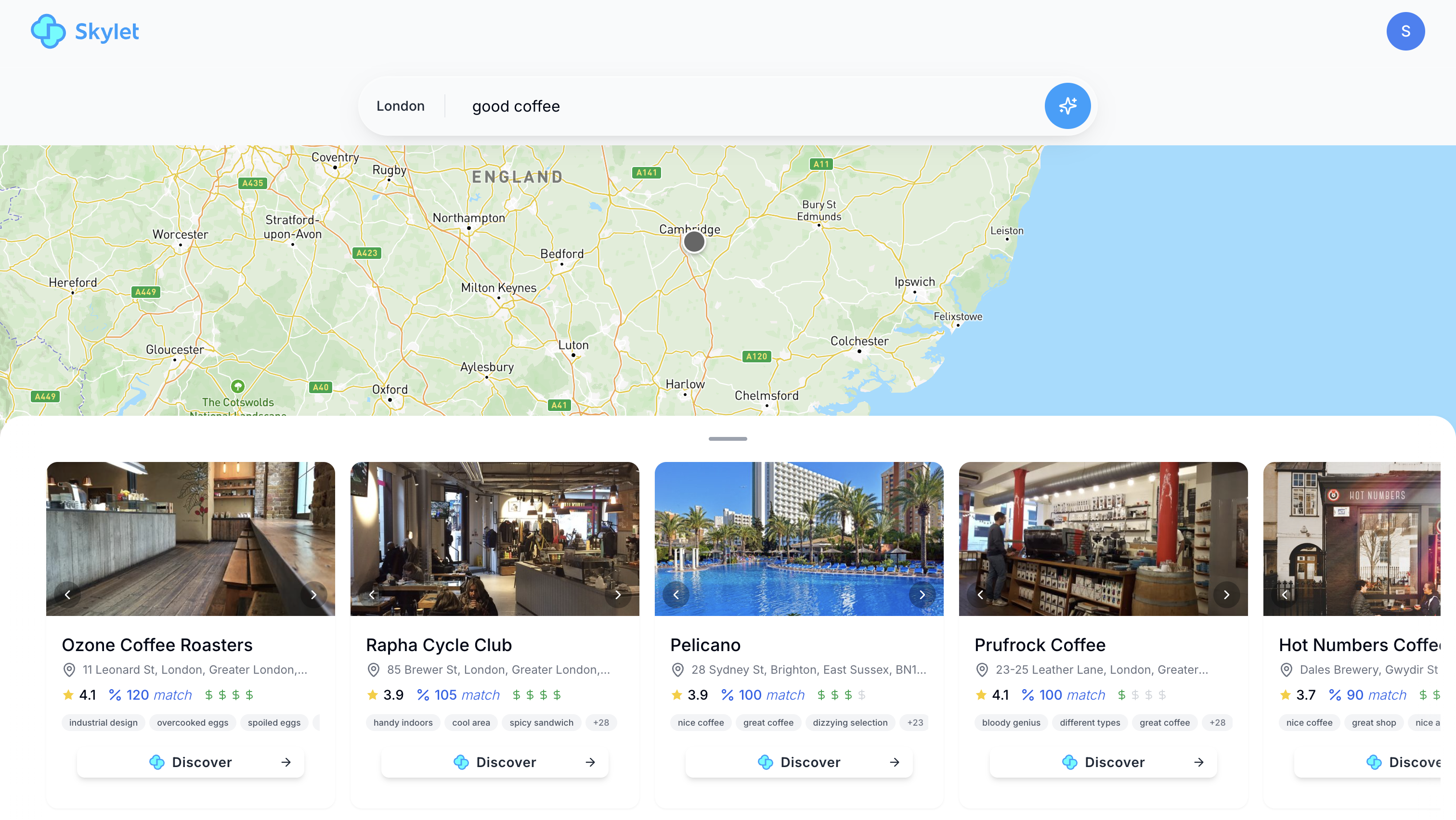Image resolution: width=1456 pixels, height=820 pixels.
Task: Click the 90 match score
Action: pos(1368,695)
